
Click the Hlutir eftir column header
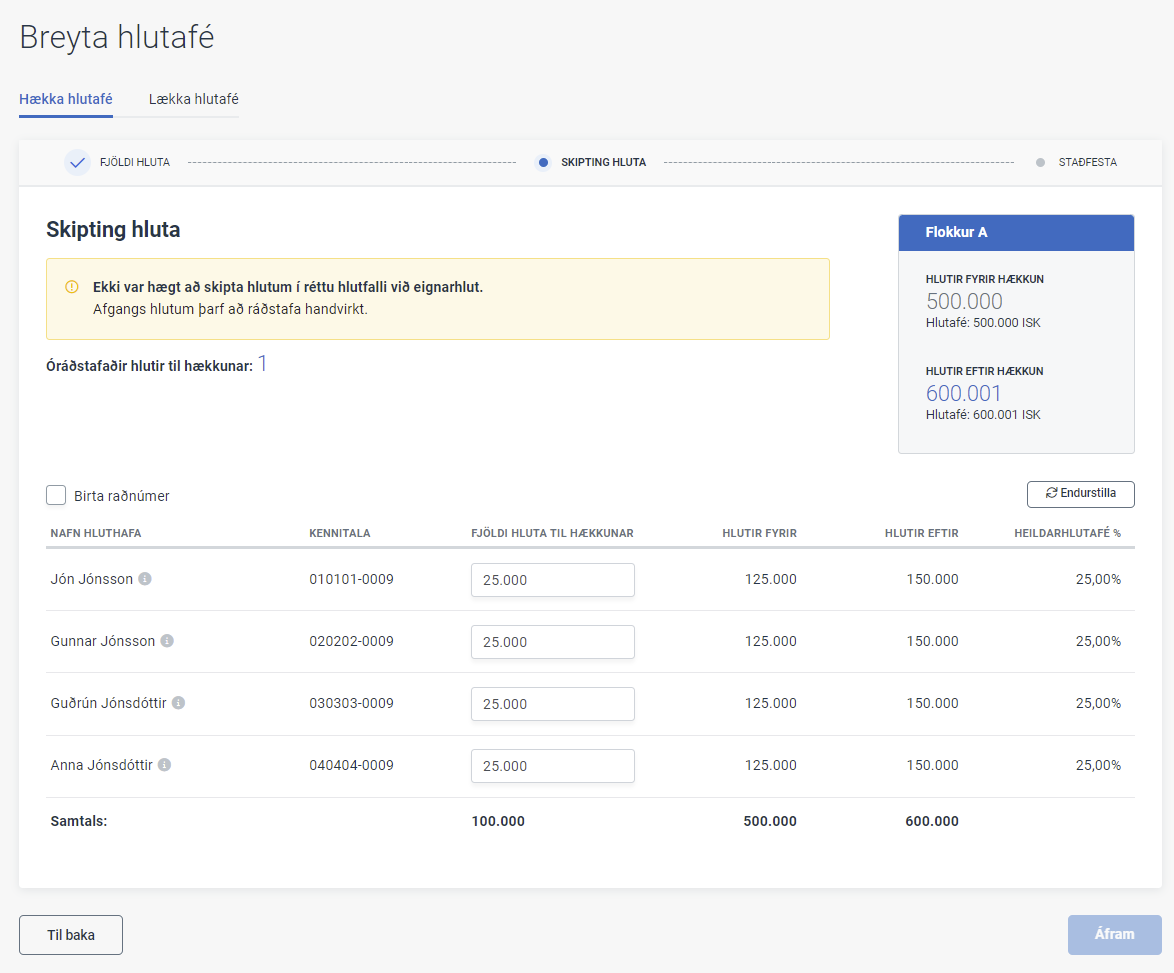point(922,533)
